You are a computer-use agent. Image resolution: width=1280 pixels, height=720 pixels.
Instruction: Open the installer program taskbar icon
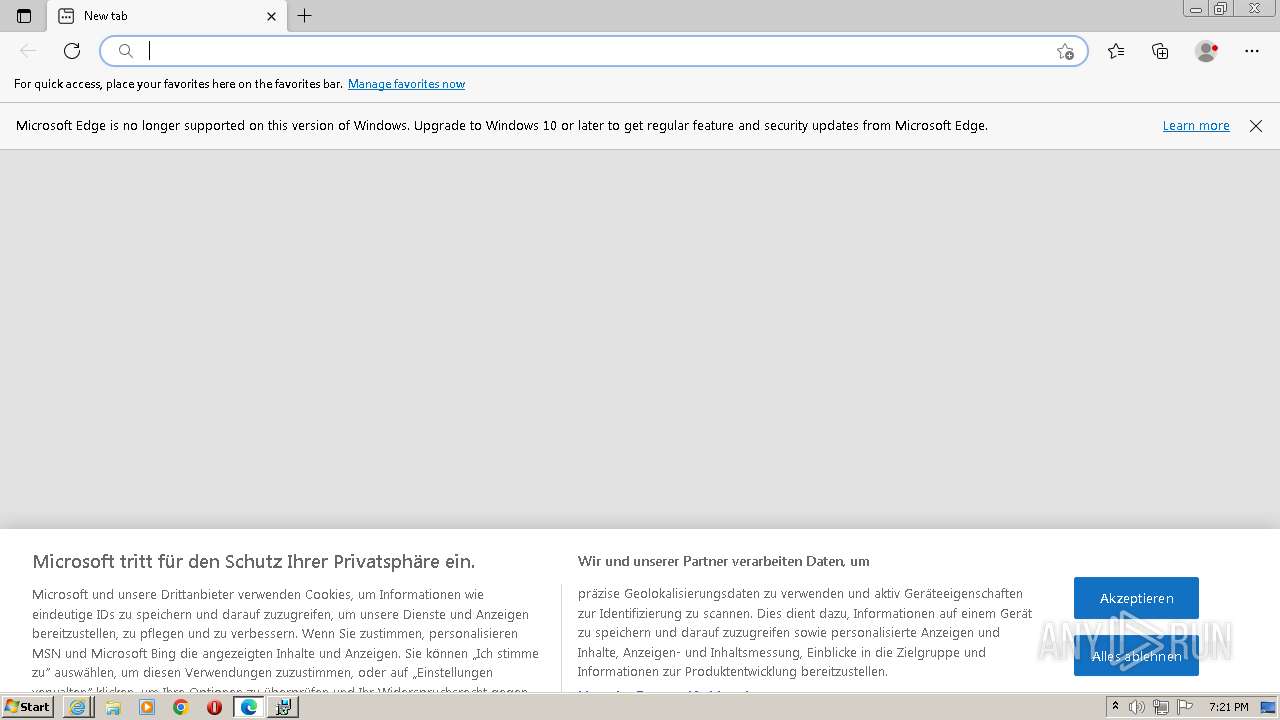(x=283, y=707)
